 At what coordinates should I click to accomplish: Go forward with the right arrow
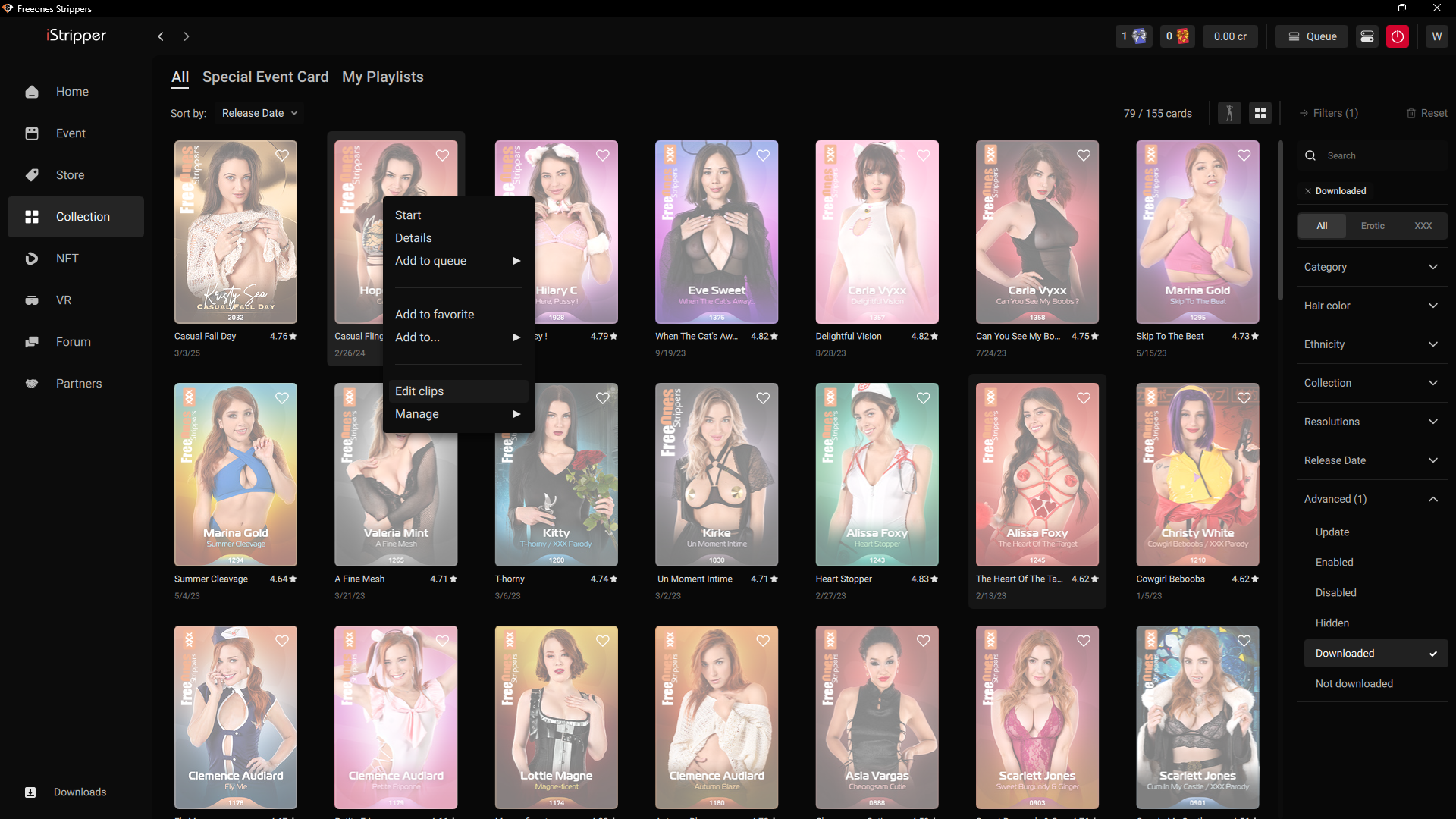(x=187, y=36)
